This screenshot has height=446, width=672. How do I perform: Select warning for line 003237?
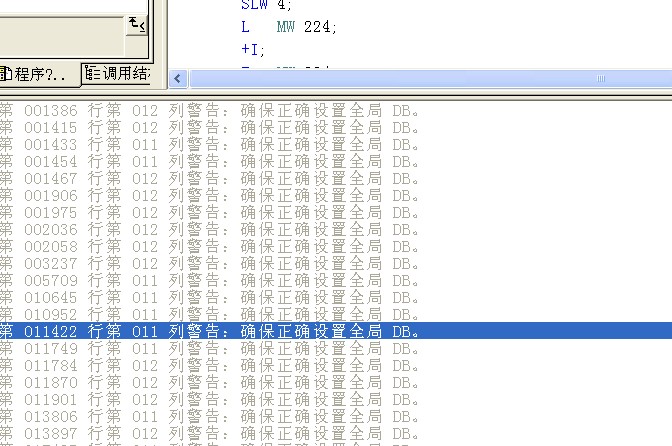pyautogui.click(x=336, y=264)
